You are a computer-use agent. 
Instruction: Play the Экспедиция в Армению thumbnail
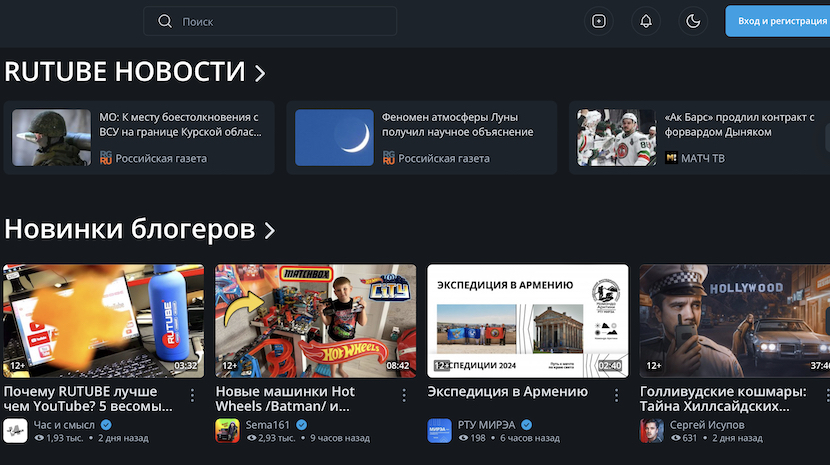[x=528, y=321]
